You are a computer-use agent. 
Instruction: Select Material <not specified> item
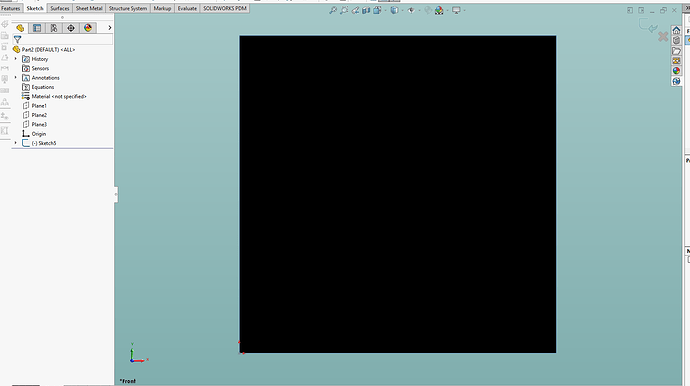54,96
